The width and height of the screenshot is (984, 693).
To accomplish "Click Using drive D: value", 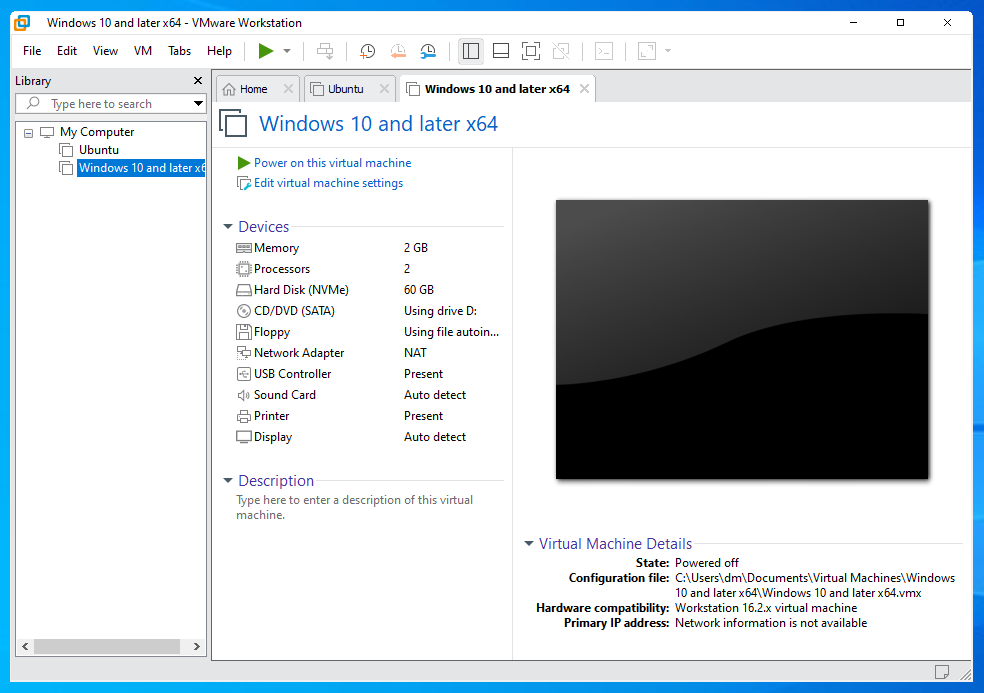I will (440, 311).
